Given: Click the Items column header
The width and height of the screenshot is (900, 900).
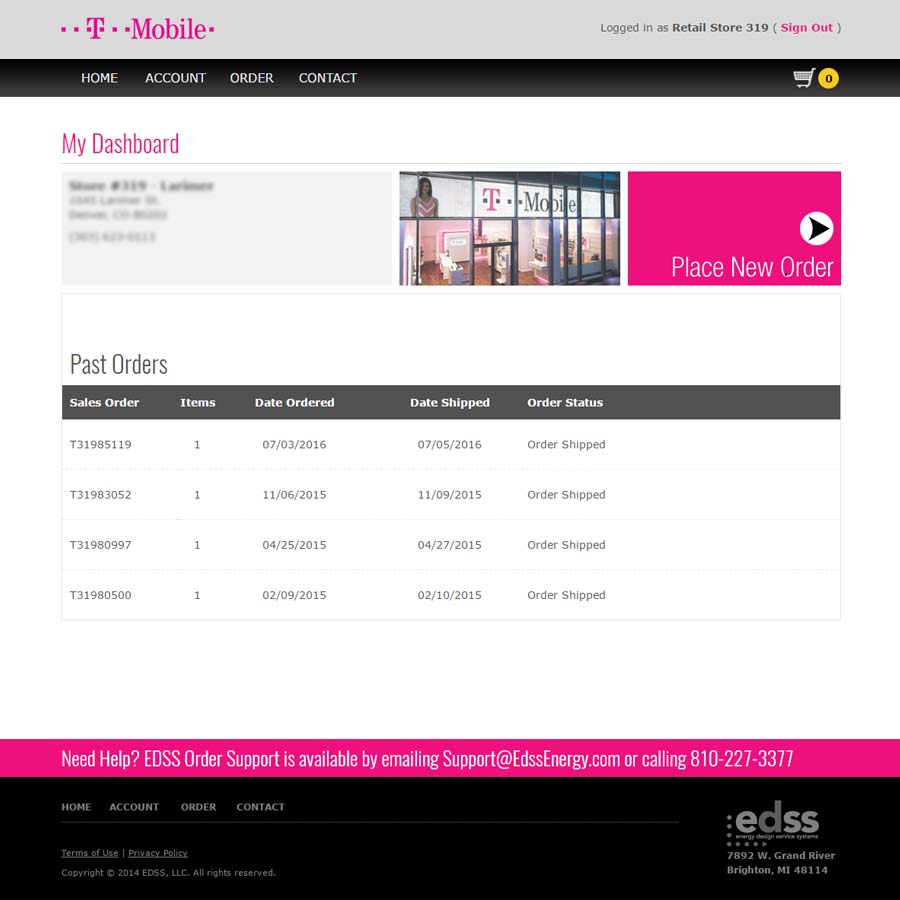Looking at the screenshot, I should point(197,402).
